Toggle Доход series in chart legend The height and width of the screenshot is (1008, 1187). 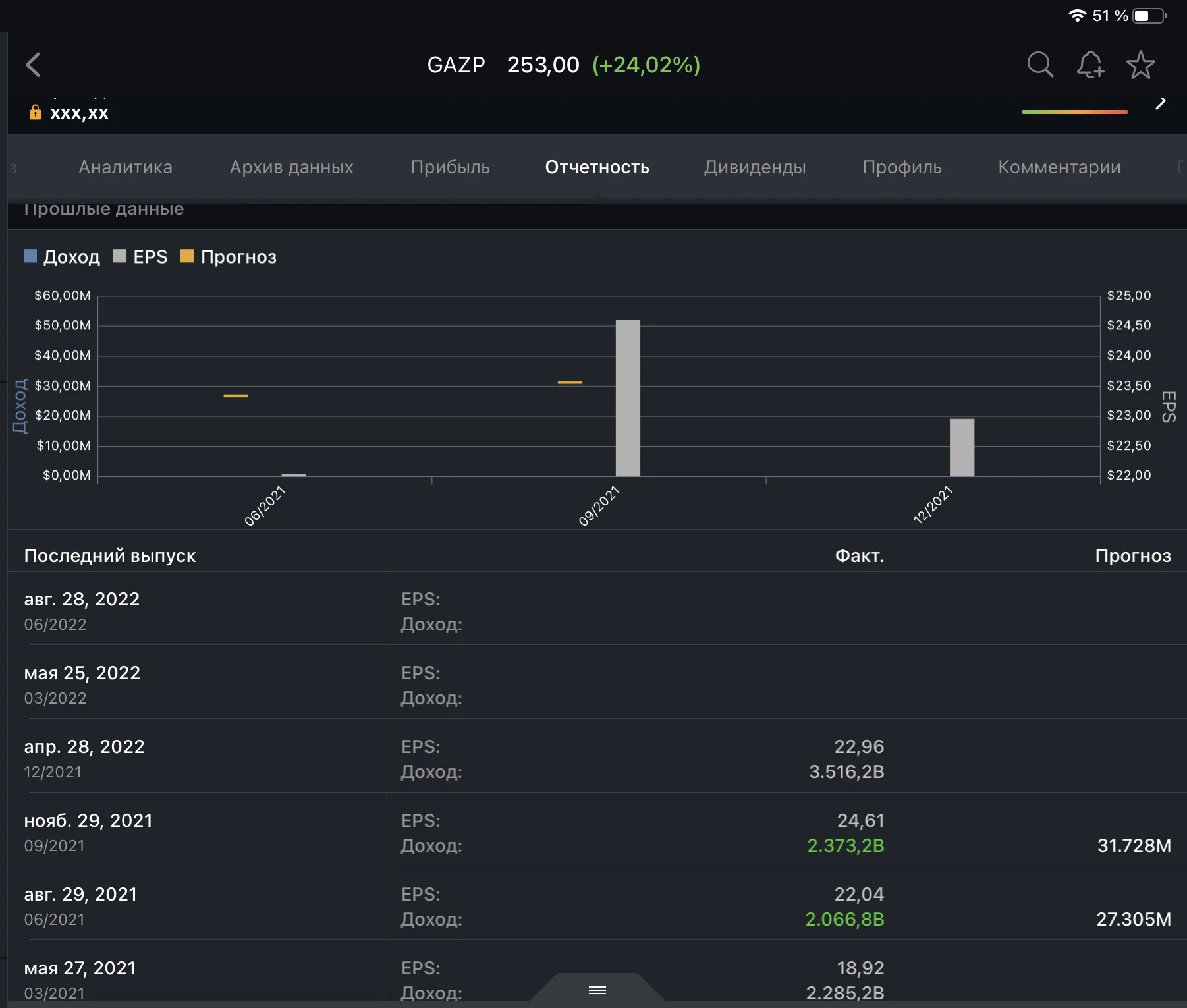click(62, 256)
